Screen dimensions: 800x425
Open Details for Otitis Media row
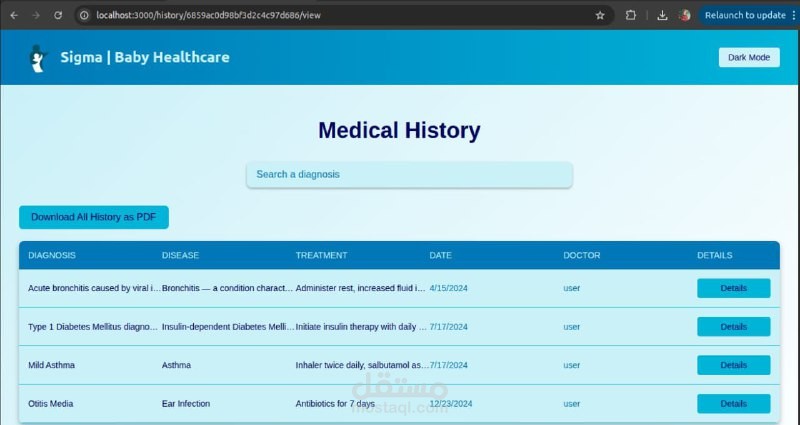click(x=734, y=404)
